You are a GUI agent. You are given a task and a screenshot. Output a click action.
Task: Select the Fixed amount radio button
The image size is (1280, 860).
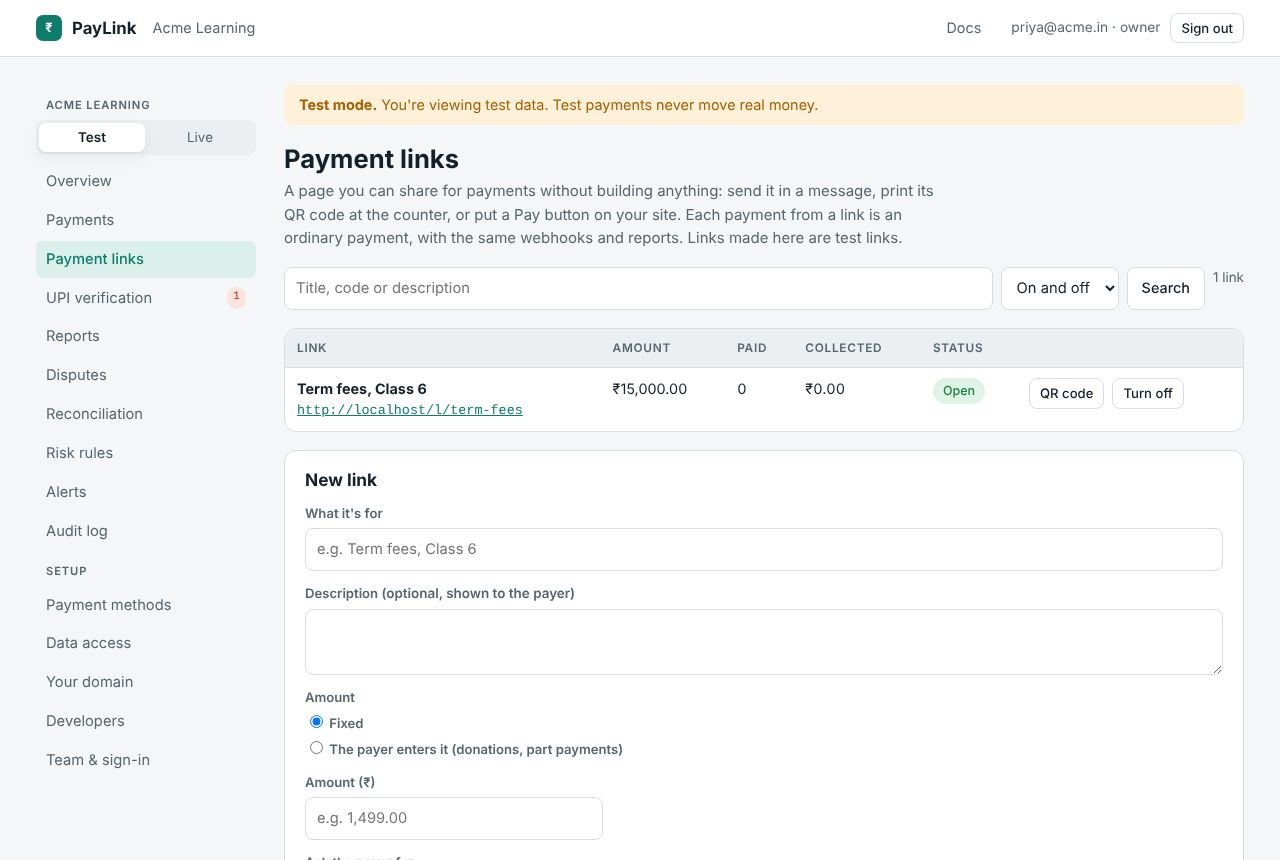click(317, 722)
